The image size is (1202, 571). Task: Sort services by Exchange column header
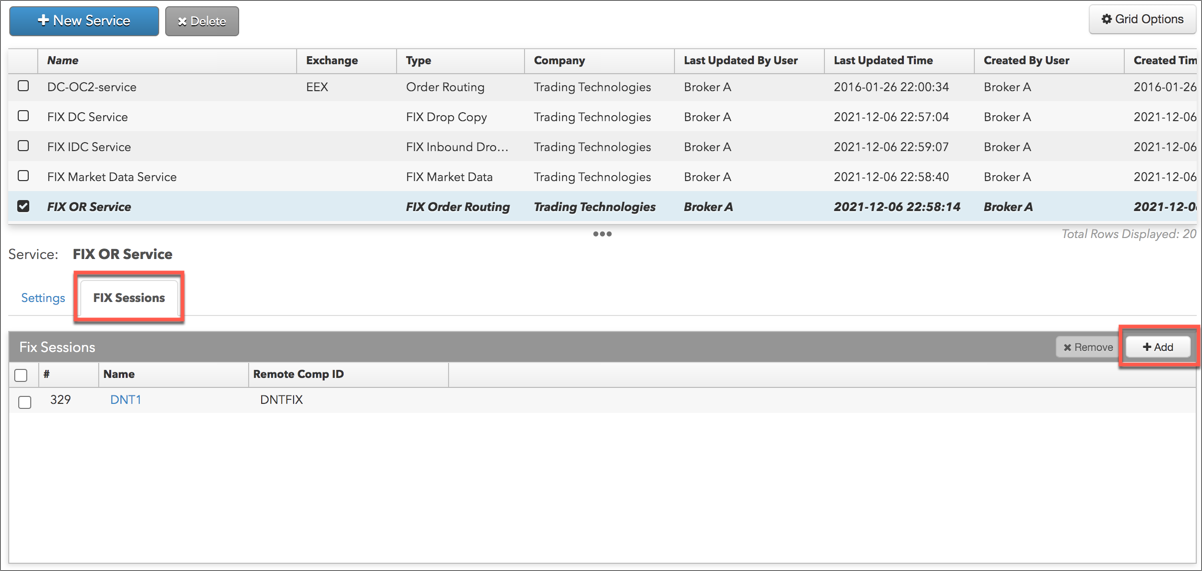(x=331, y=60)
